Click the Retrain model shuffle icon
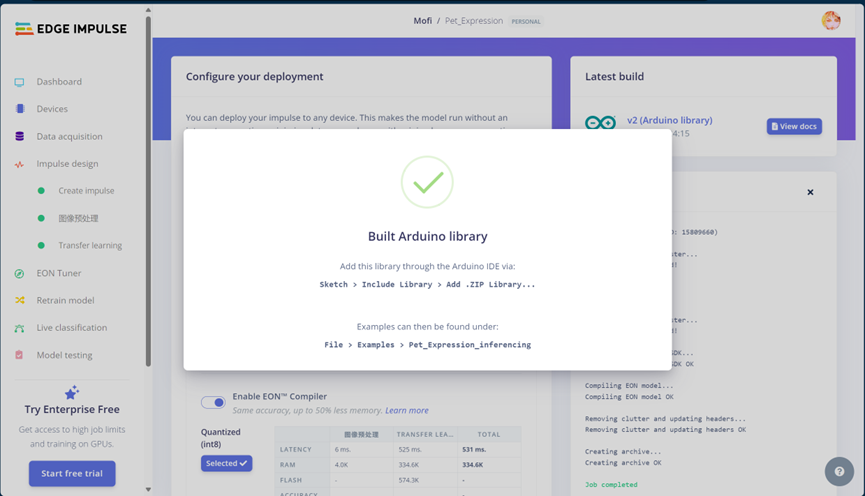This screenshot has width=865, height=496. [x=19, y=300]
